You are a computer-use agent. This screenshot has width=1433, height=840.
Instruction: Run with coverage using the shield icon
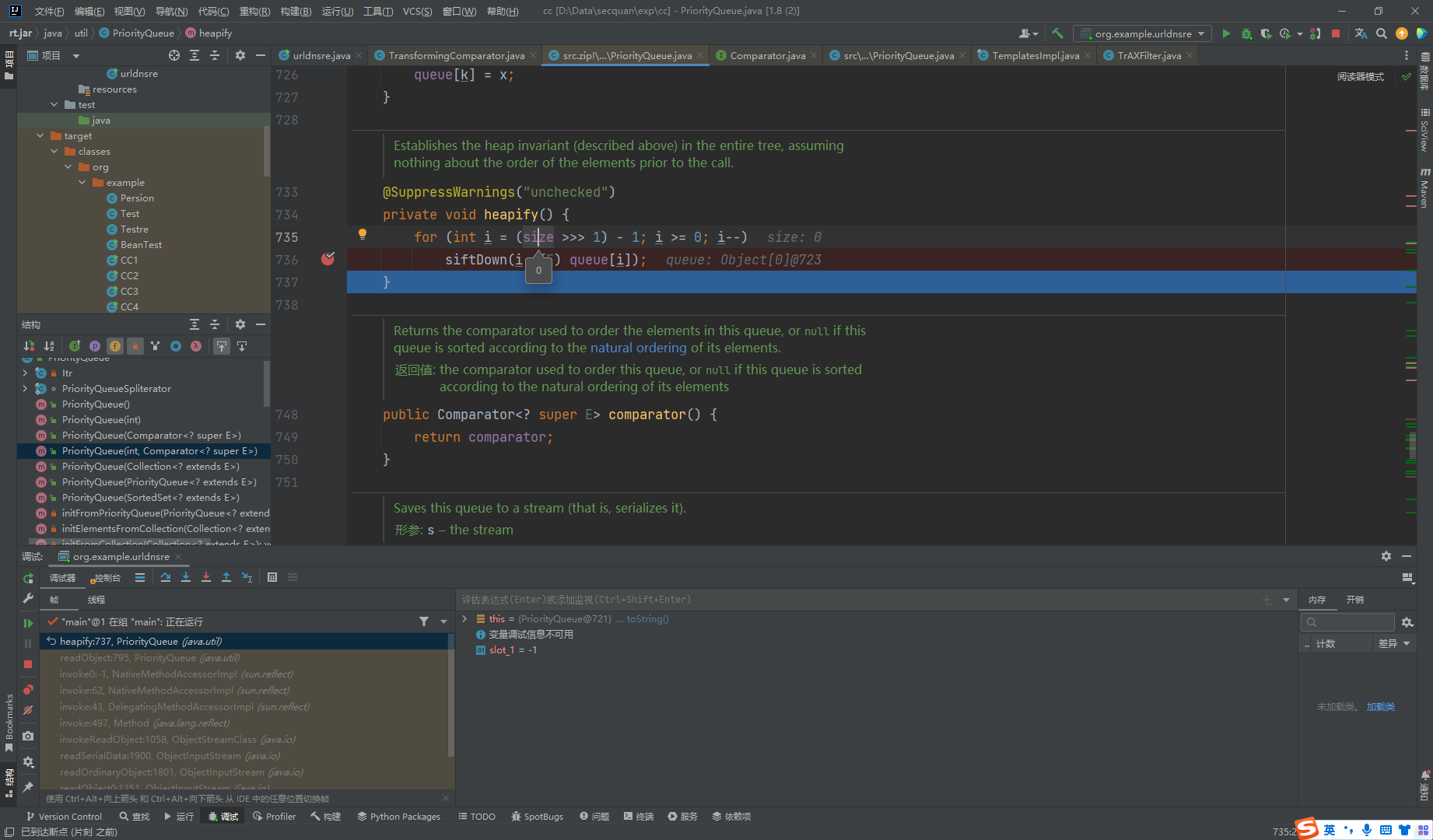click(x=1267, y=33)
